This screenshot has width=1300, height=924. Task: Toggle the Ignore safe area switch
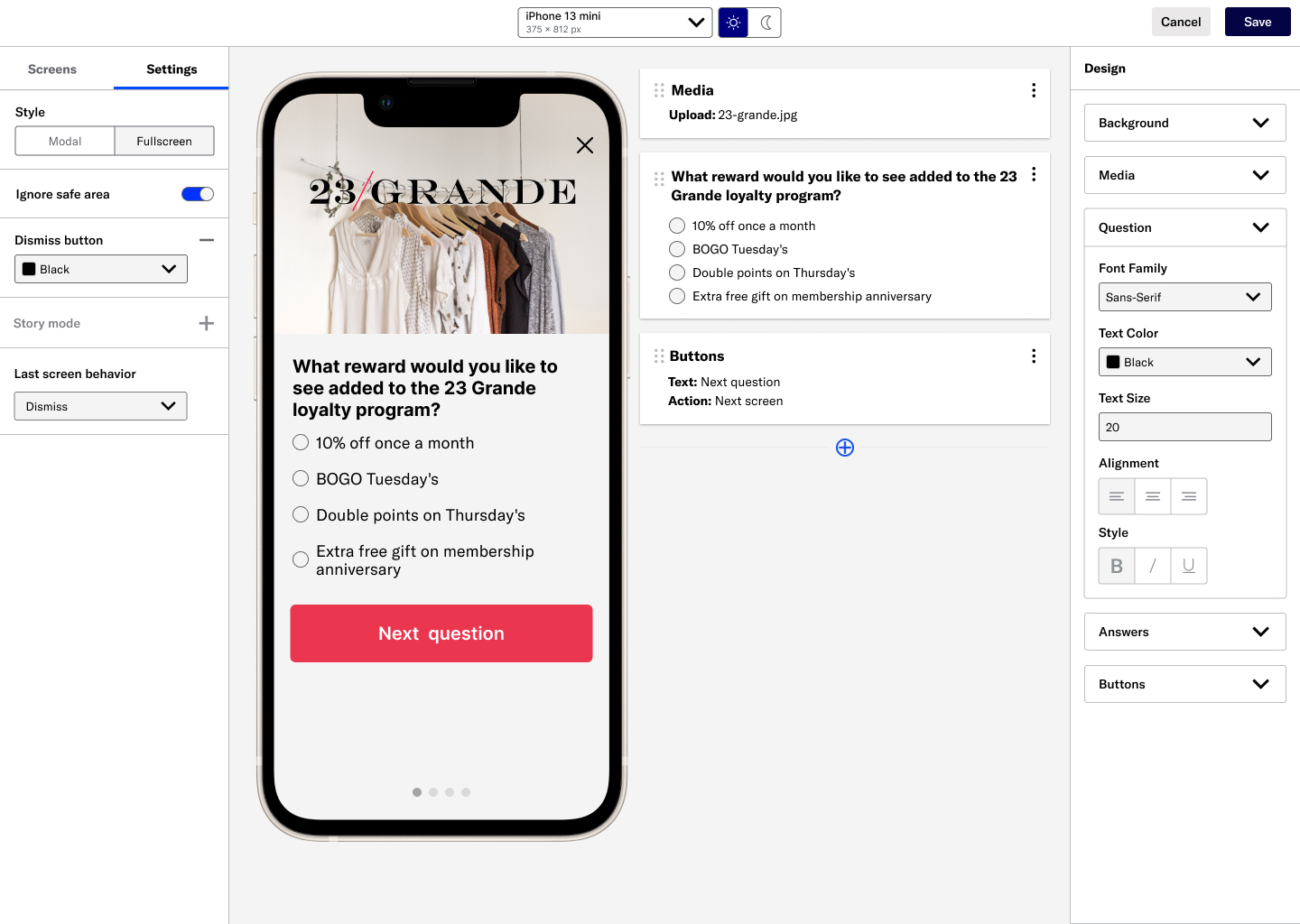[198, 194]
